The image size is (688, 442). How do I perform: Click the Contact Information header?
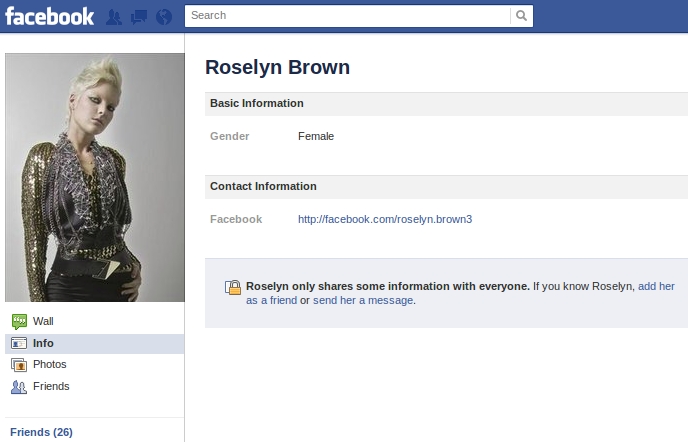[x=263, y=186]
